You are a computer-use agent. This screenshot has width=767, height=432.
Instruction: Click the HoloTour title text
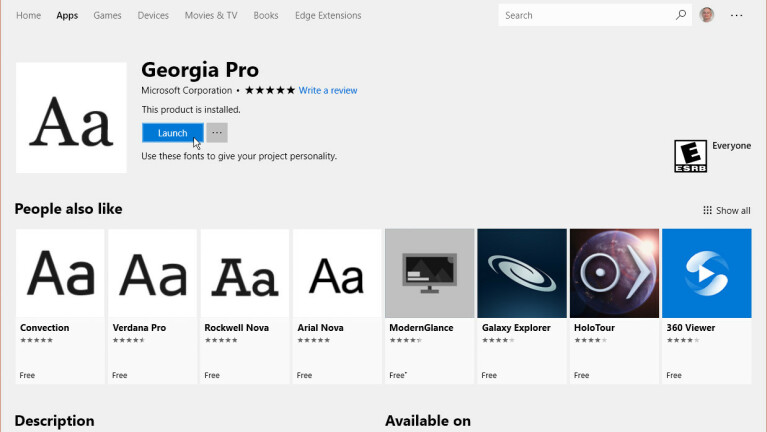[594, 328]
